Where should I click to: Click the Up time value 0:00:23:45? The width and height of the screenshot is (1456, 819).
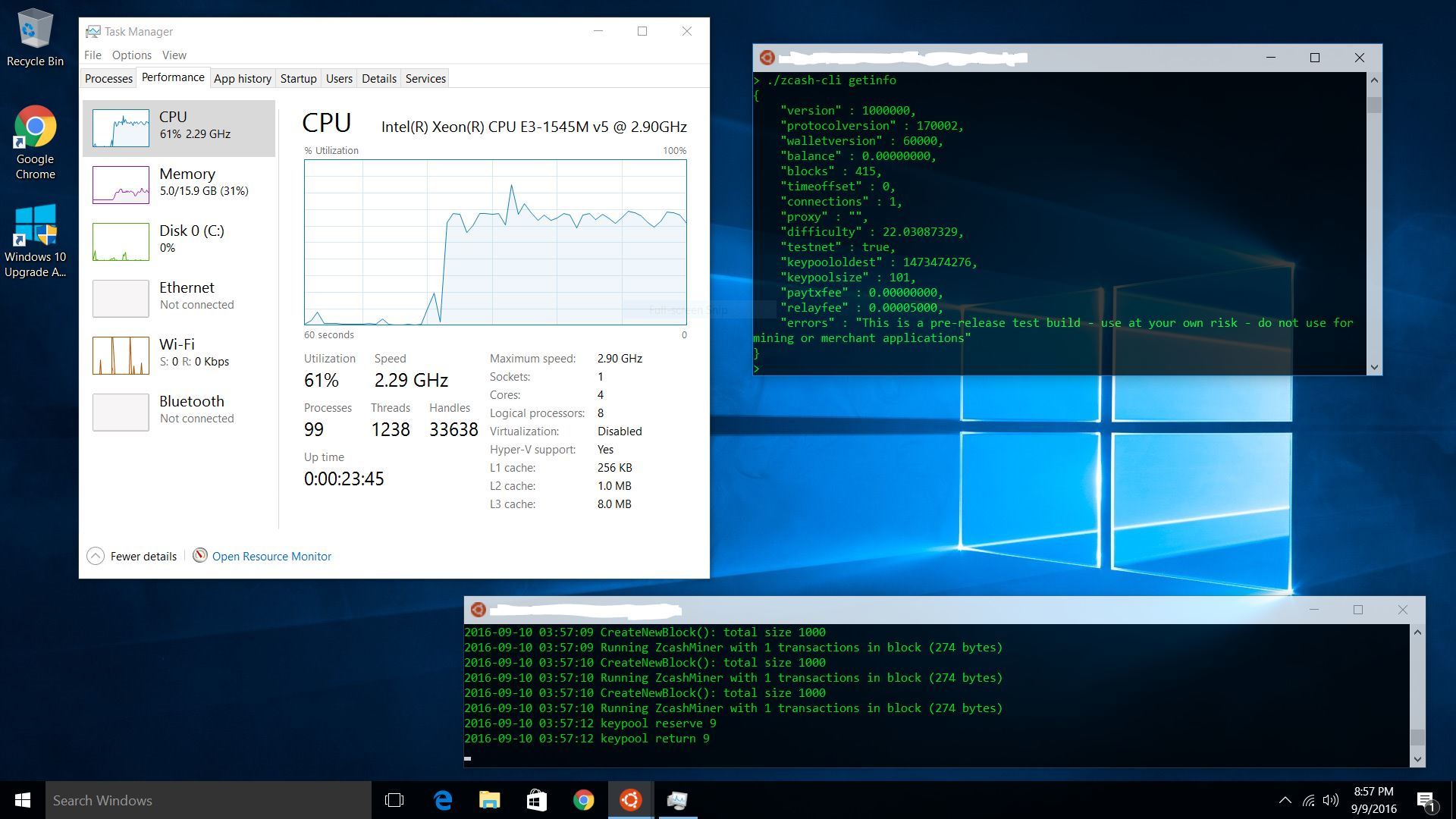344,479
